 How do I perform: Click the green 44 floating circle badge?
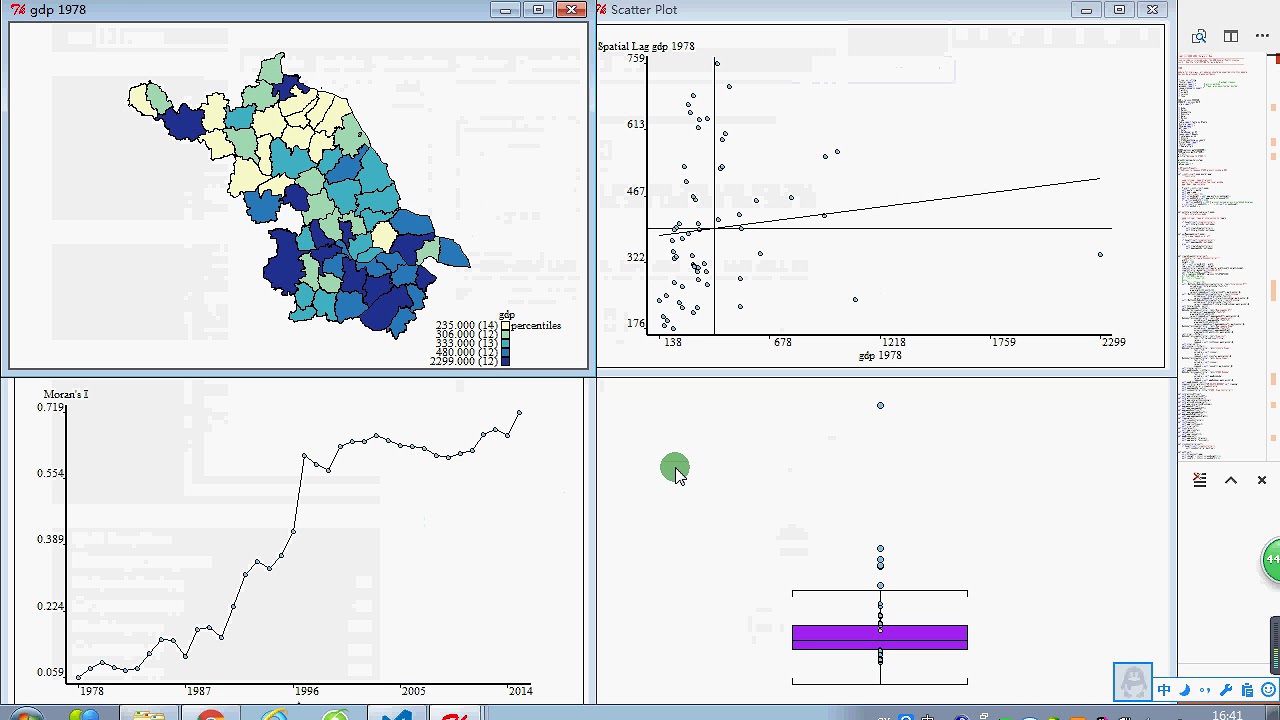coord(1272,560)
